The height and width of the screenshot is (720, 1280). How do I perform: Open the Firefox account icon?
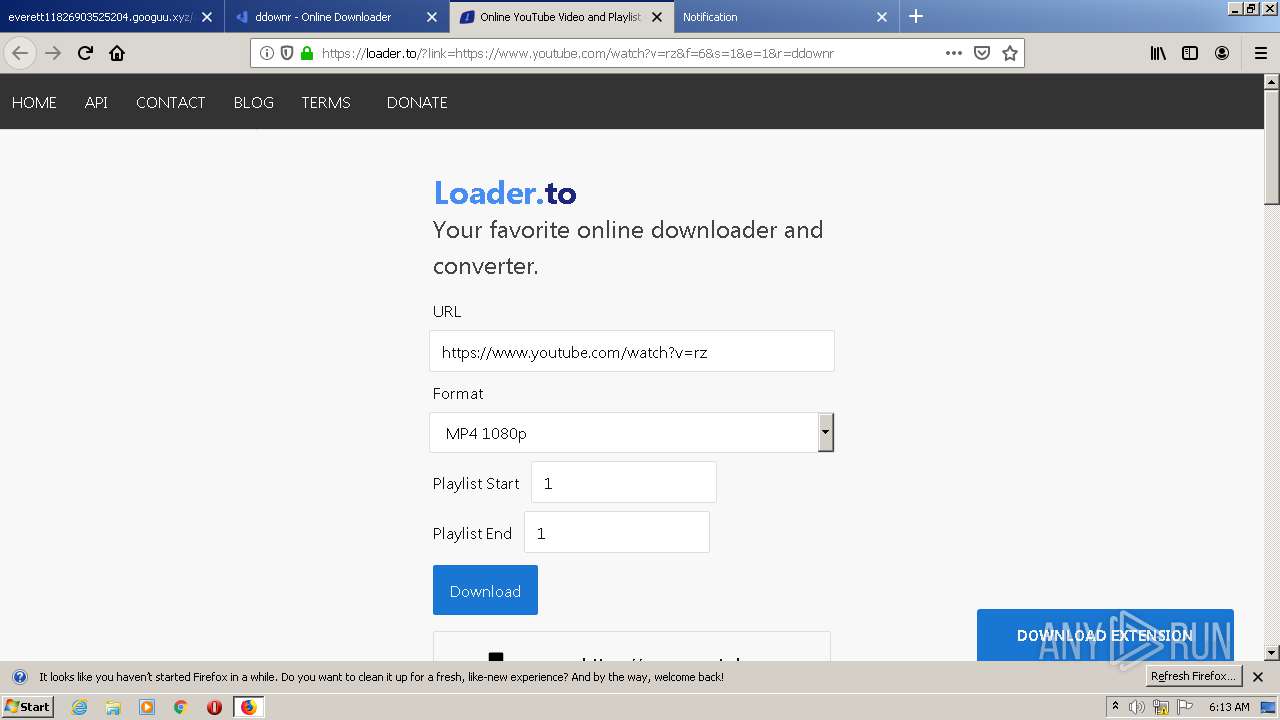[1222, 53]
